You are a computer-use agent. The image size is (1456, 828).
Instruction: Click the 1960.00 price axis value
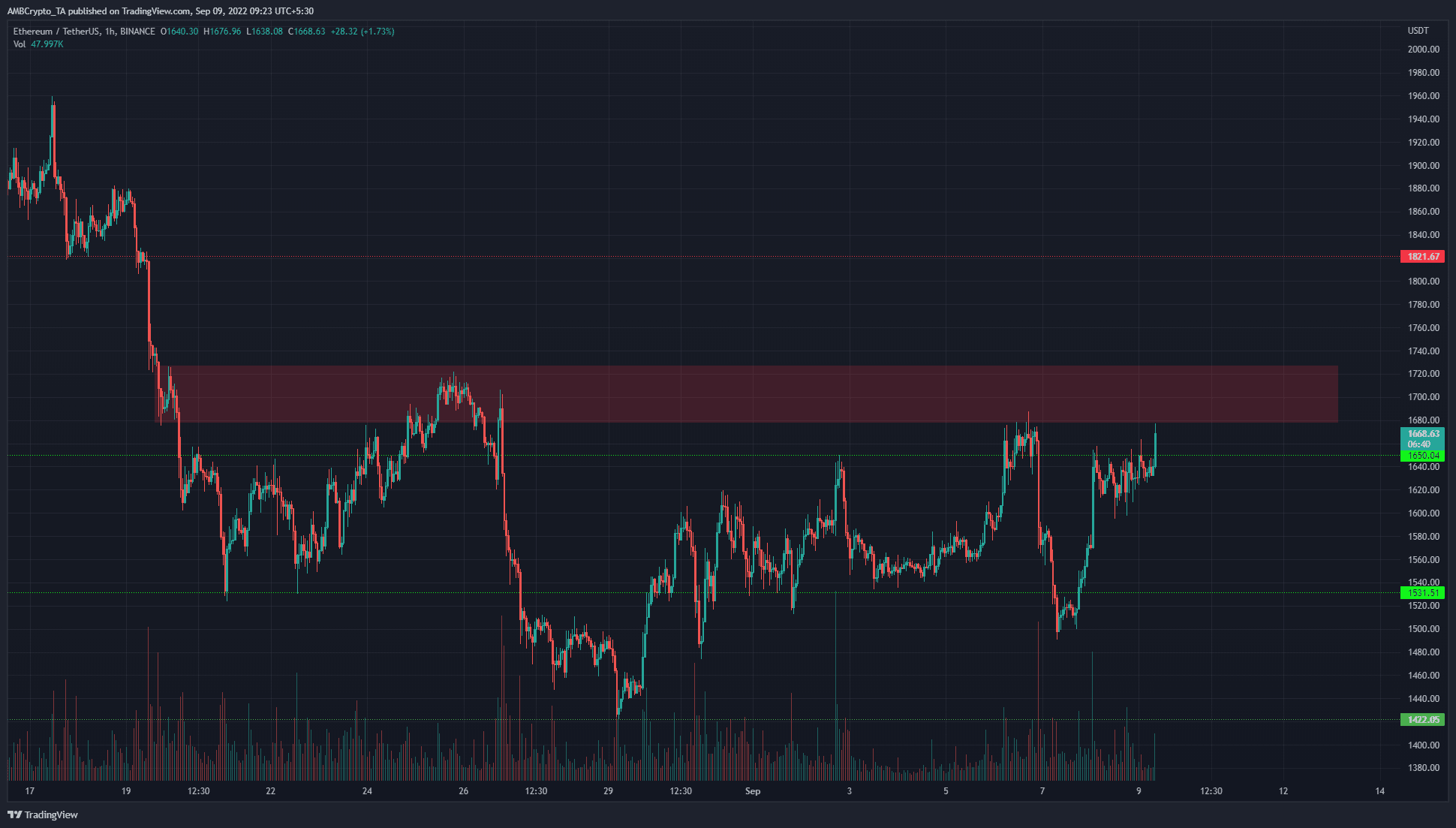tap(1424, 96)
